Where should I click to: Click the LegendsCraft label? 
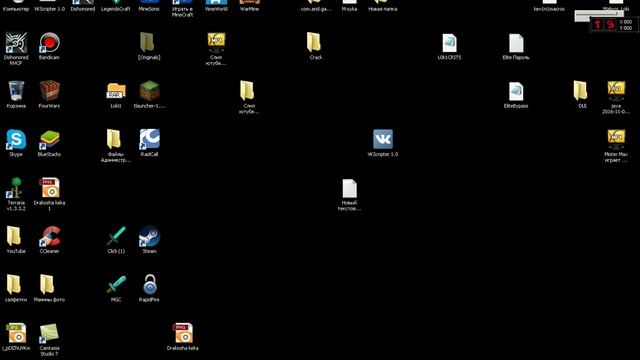tap(116, 9)
